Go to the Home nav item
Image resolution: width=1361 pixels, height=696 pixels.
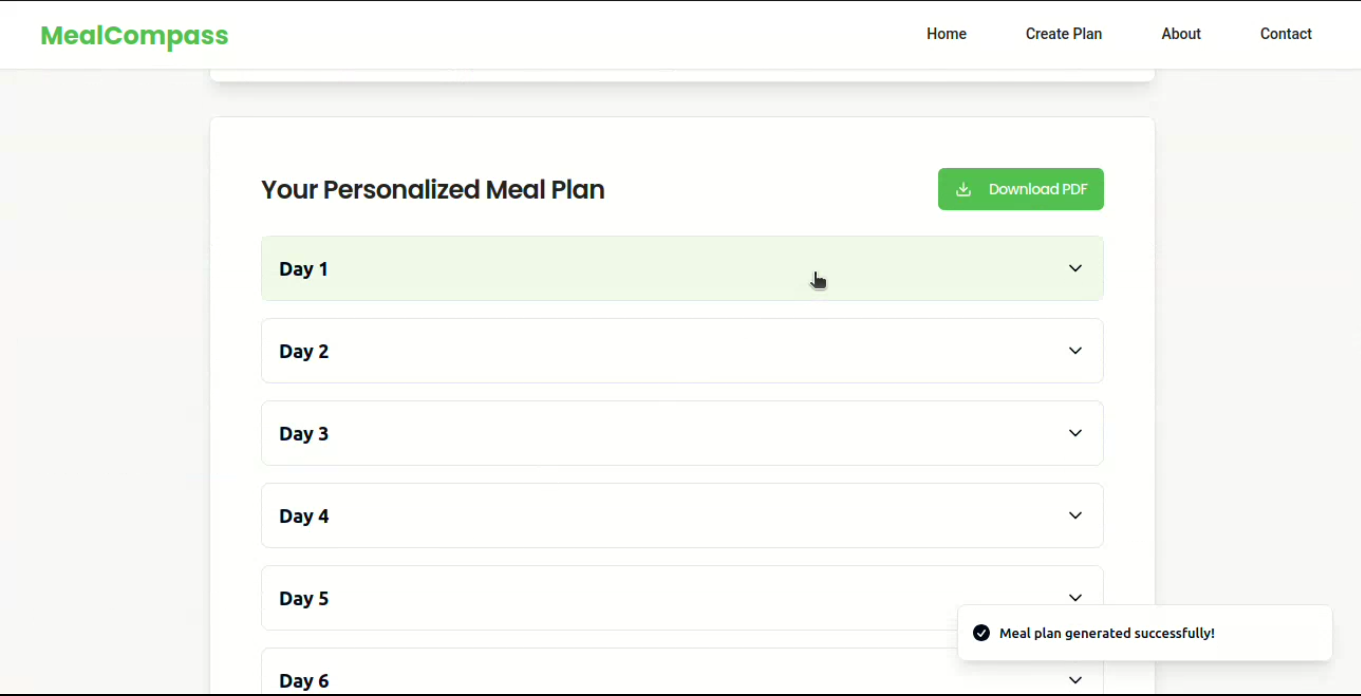[x=946, y=34]
